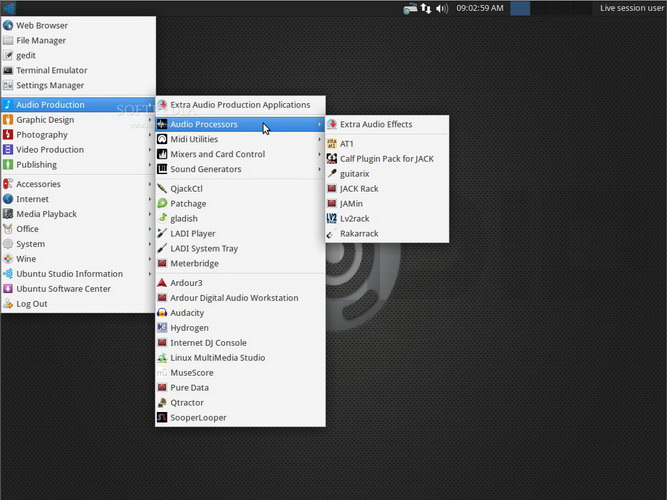
Task: Click the Qtractor icon
Action: (x=162, y=403)
